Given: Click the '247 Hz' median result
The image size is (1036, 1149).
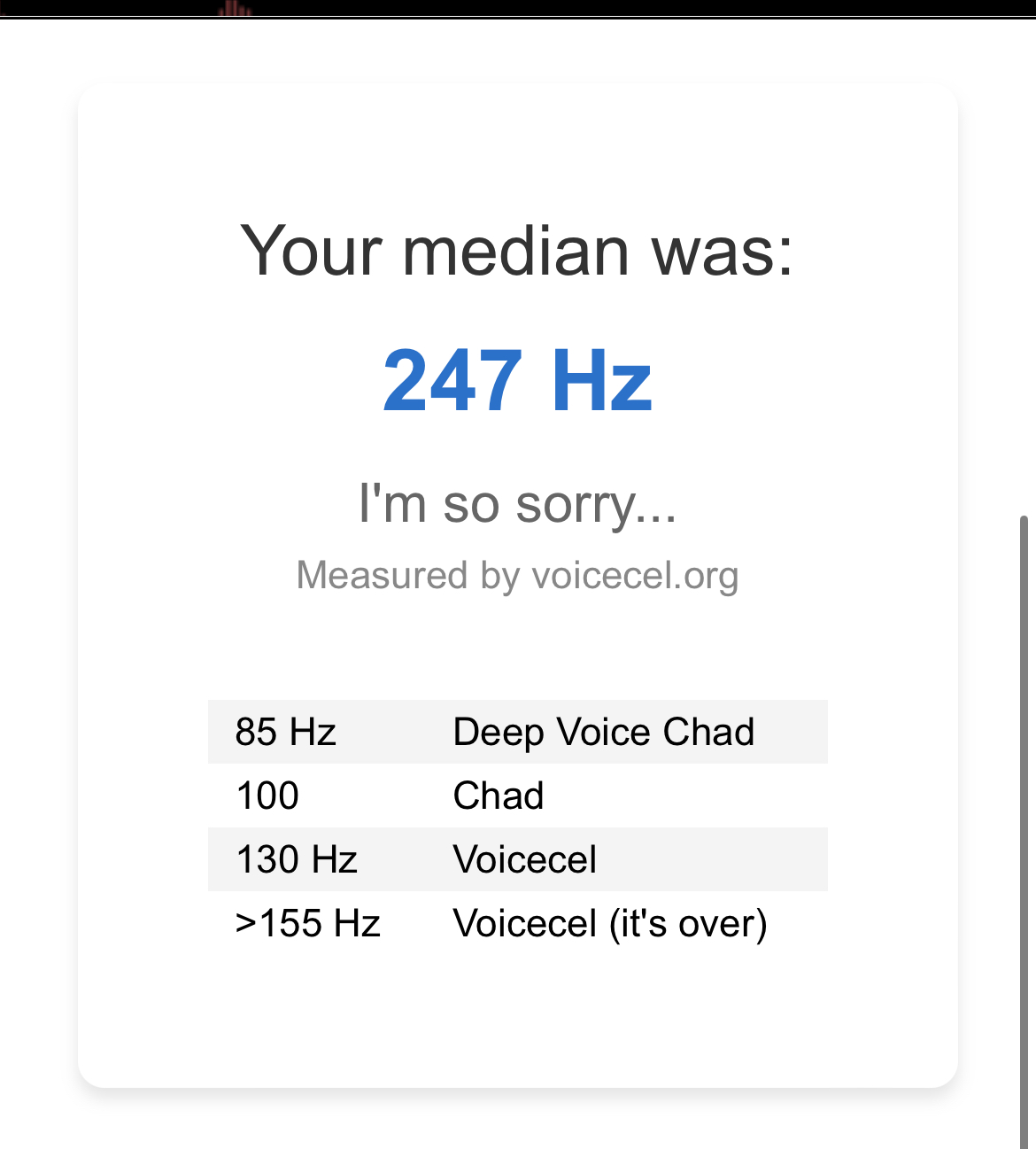Looking at the screenshot, I should 518,381.
